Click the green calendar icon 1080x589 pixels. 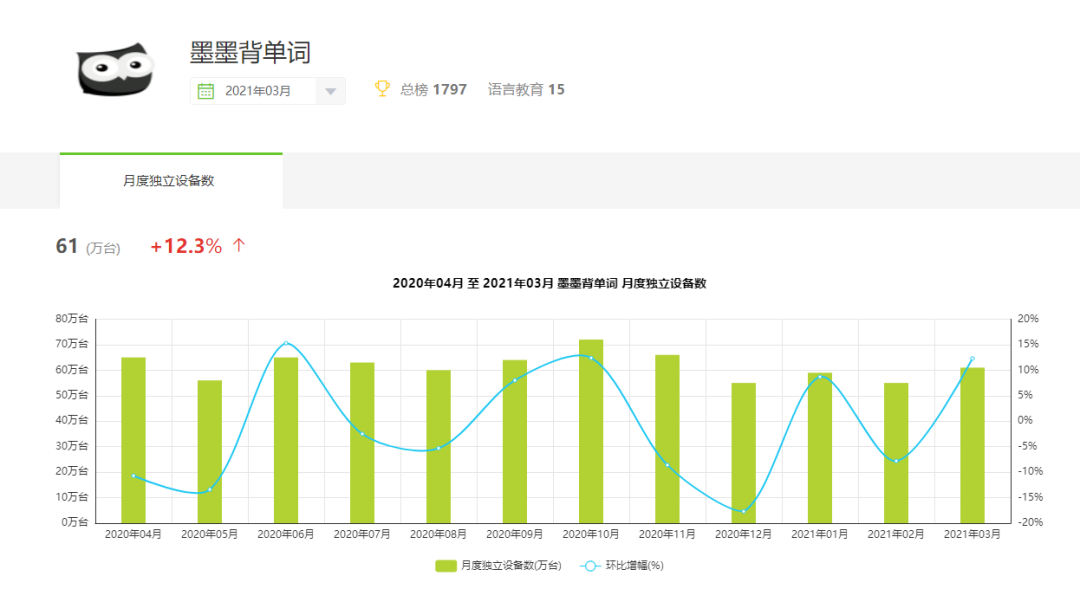pos(205,91)
